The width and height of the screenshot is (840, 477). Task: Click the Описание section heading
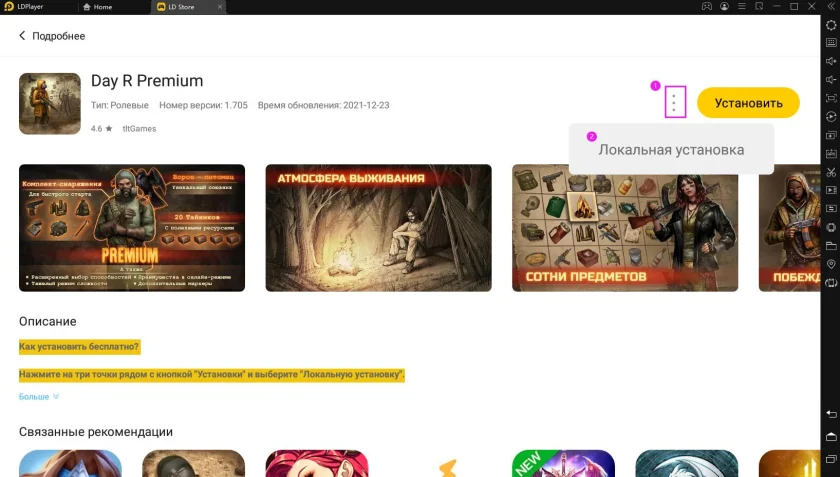coord(48,321)
